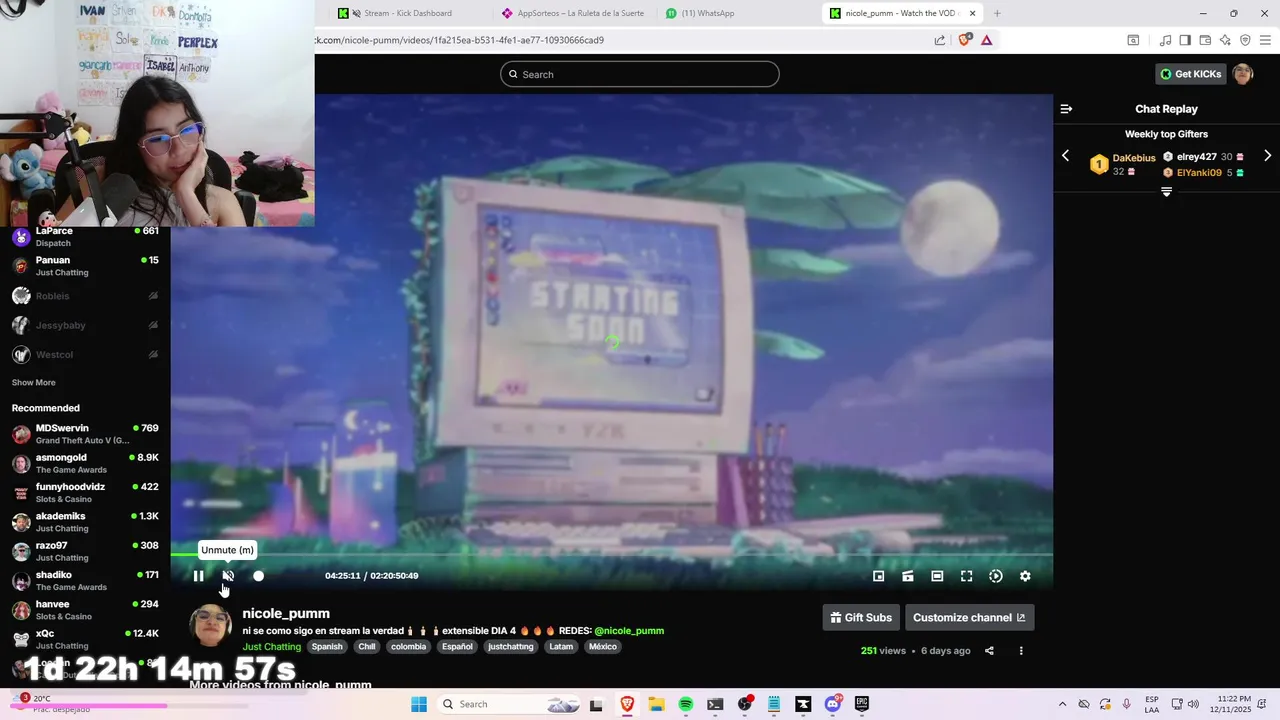Screen dimensions: 1280x720
Task: Open the three-dot more options menu
Action: click(x=1021, y=651)
